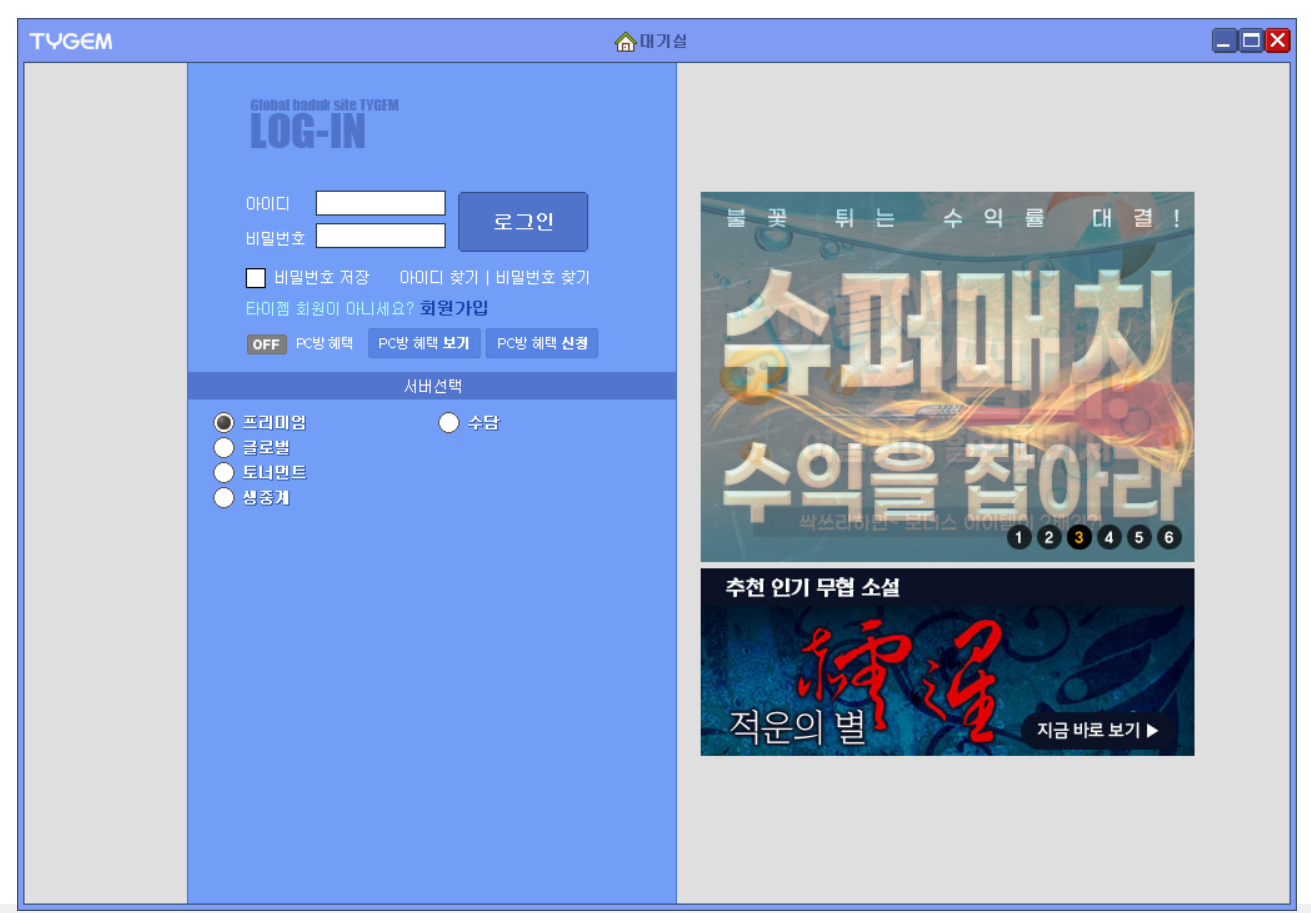The height and width of the screenshot is (913, 1311).
Task: Click the 서버선택 section header
Action: [432, 385]
